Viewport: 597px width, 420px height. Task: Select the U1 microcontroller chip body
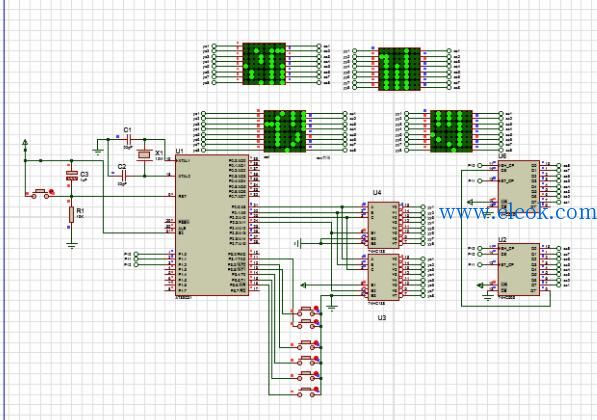[x=212, y=225]
